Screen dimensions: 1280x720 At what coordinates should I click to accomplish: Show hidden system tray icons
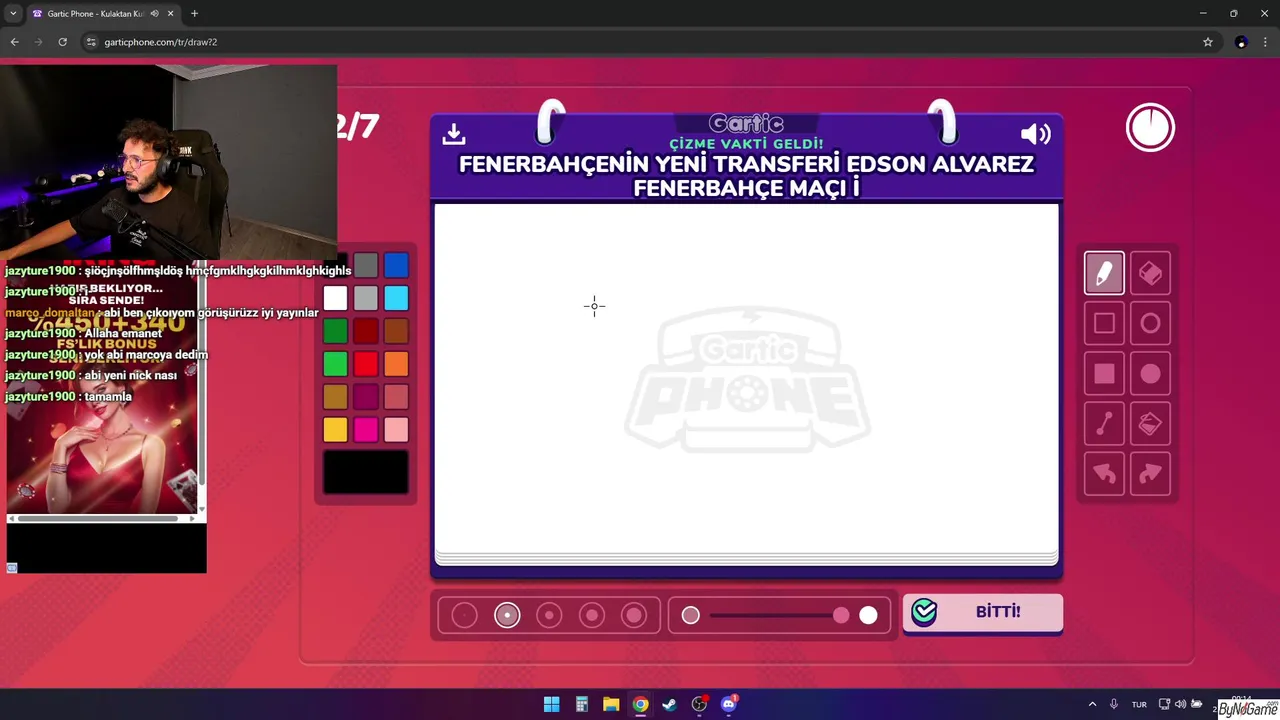(x=1092, y=704)
